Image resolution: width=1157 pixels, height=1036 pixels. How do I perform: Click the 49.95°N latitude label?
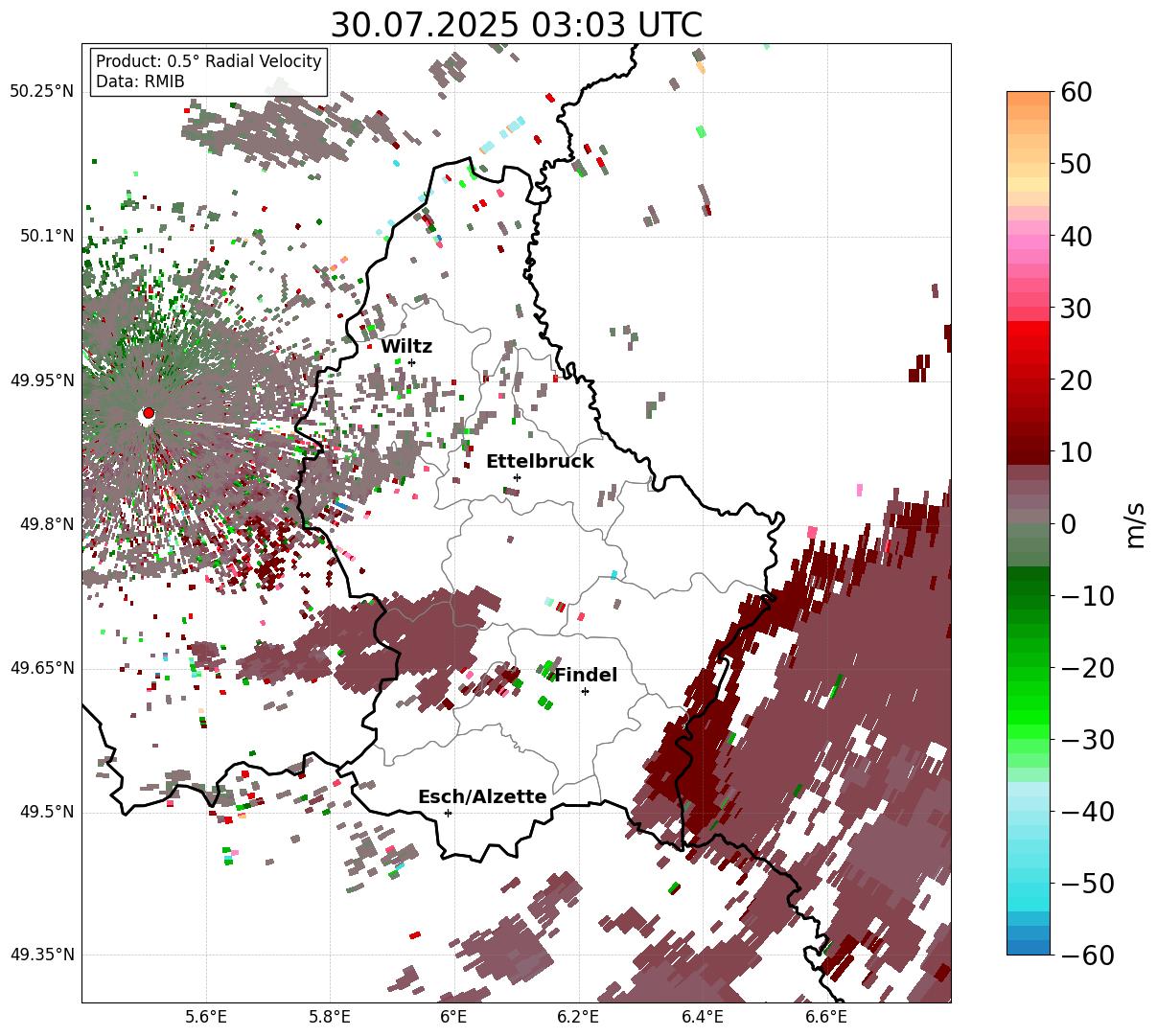(41, 380)
